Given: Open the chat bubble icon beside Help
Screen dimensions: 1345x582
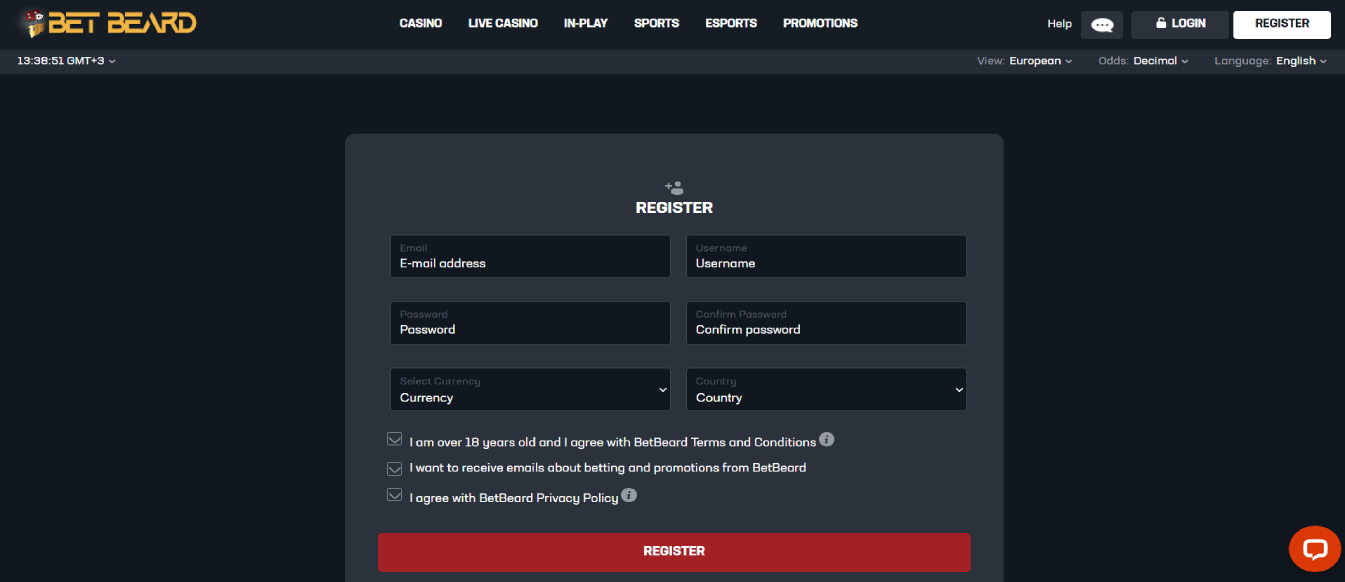Looking at the screenshot, I should (x=1102, y=24).
